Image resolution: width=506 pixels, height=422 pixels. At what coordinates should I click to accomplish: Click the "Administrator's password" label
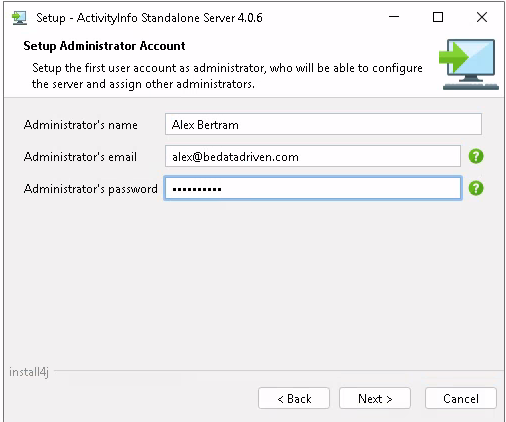pyautogui.click(x=91, y=189)
